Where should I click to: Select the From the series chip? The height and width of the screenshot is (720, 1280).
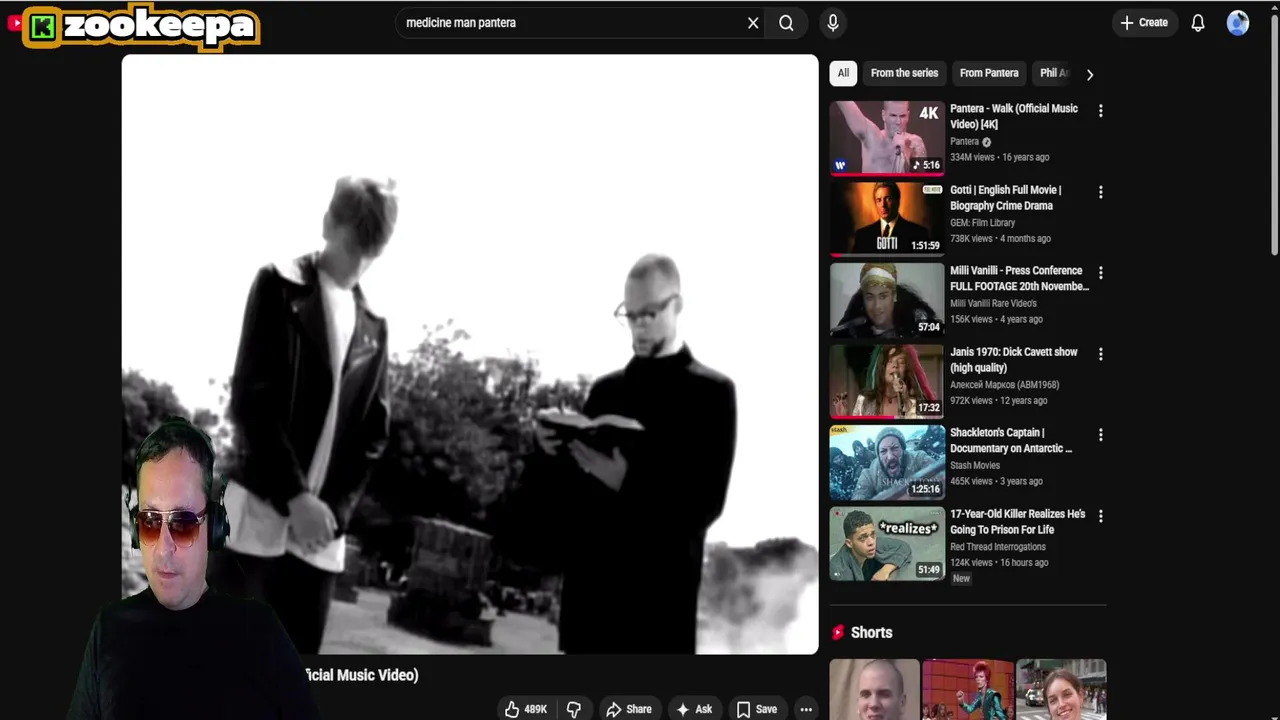[904, 73]
